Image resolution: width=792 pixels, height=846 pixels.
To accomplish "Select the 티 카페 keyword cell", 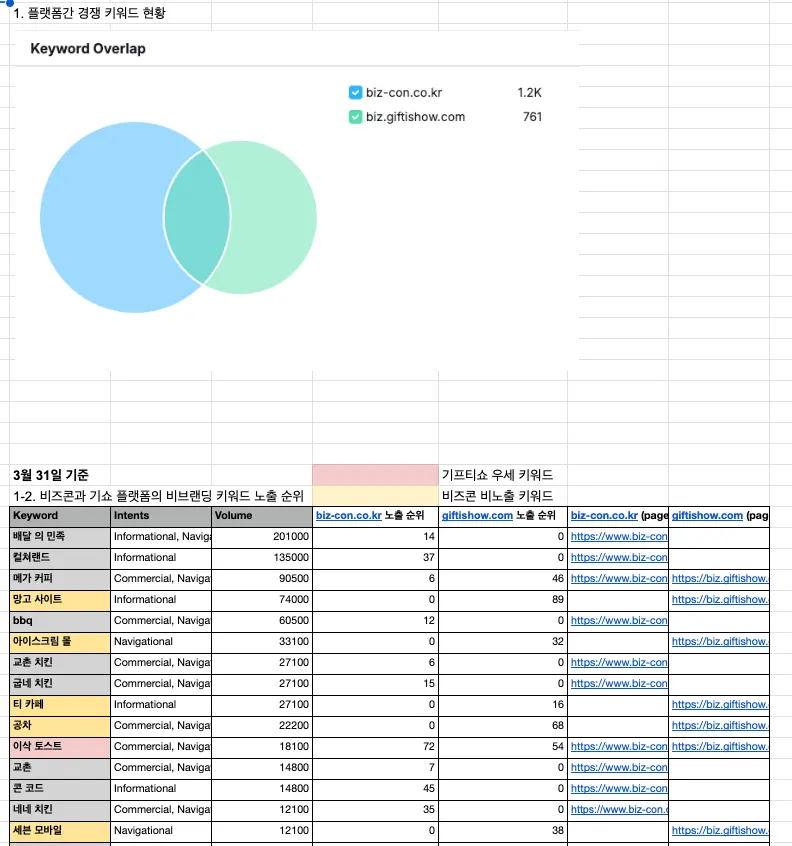I will click(60, 706).
